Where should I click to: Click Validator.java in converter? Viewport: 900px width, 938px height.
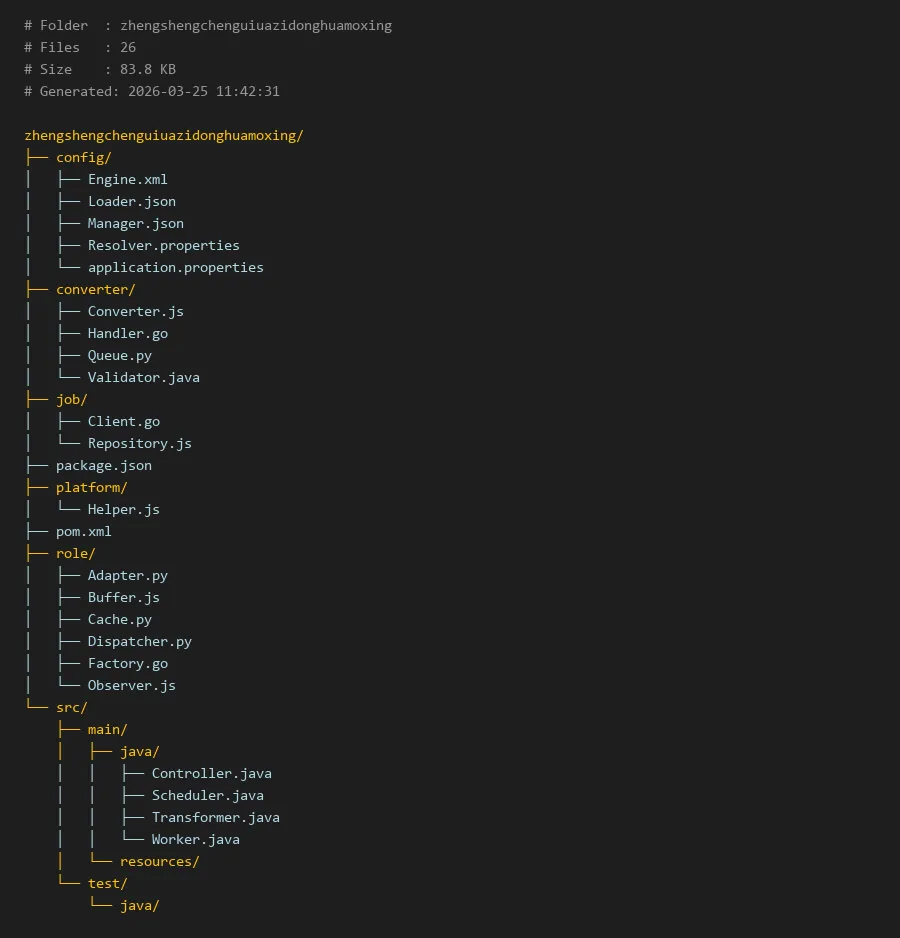(x=143, y=377)
